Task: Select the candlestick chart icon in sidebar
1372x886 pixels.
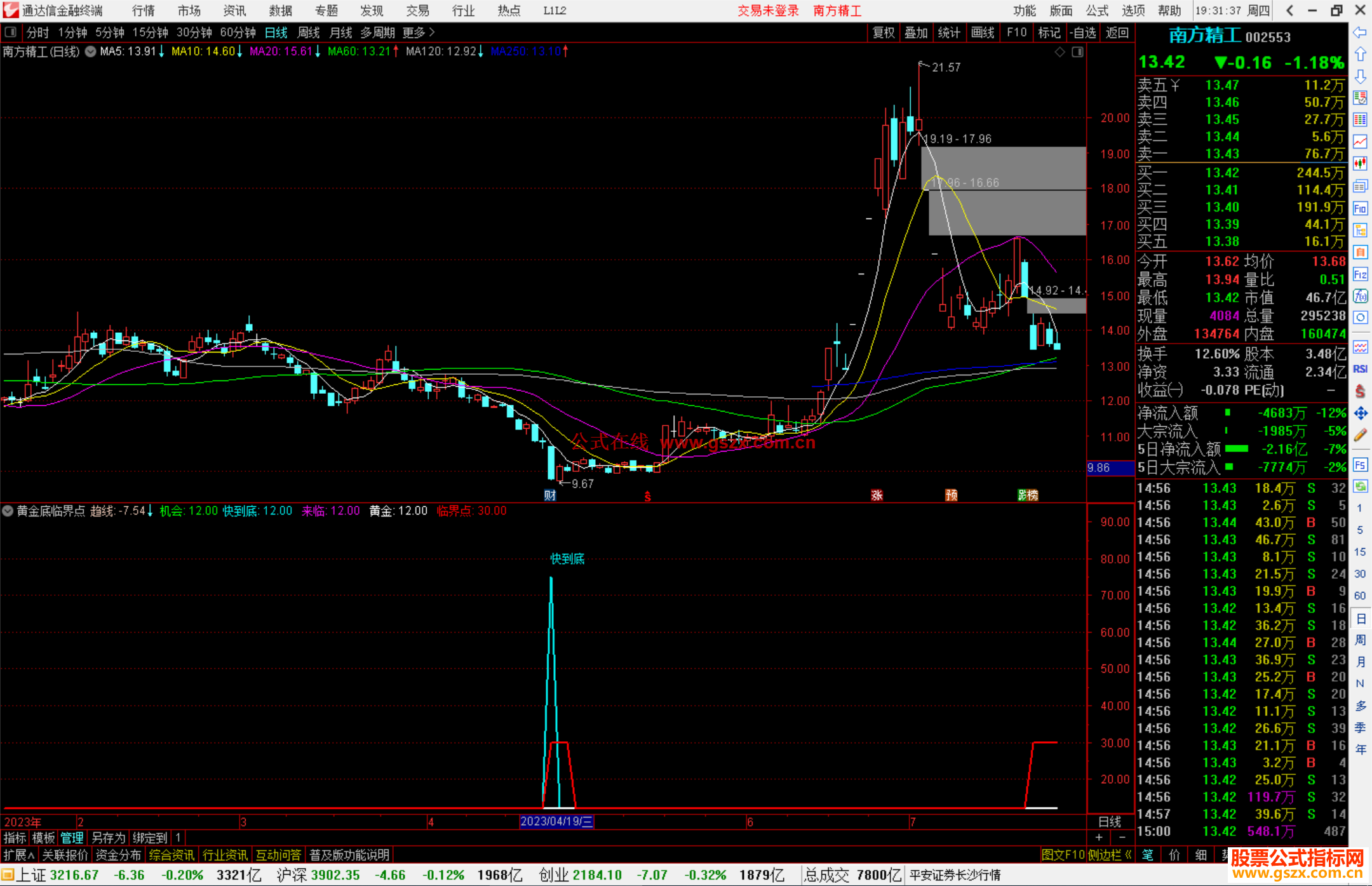Action: tap(1360, 164)
